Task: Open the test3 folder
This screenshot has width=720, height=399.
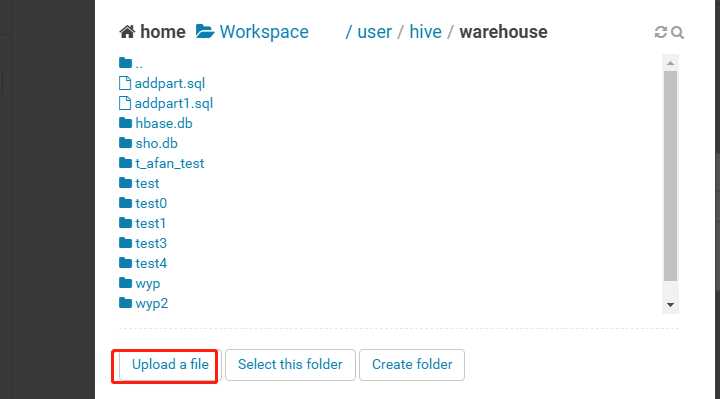Action: click(151, 243)
